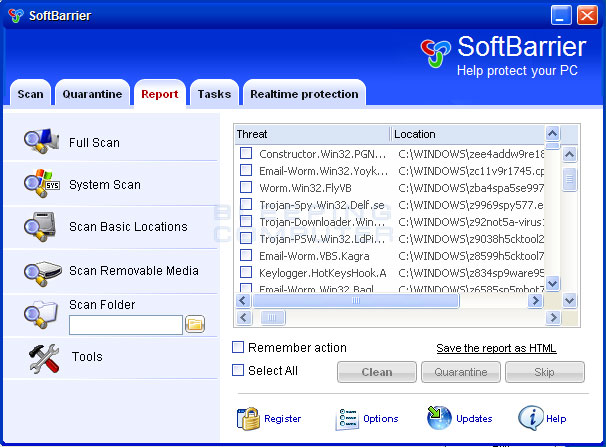606x447 pixels.
Task: Click the Quarantine button below the list
Action: (461, 372)
